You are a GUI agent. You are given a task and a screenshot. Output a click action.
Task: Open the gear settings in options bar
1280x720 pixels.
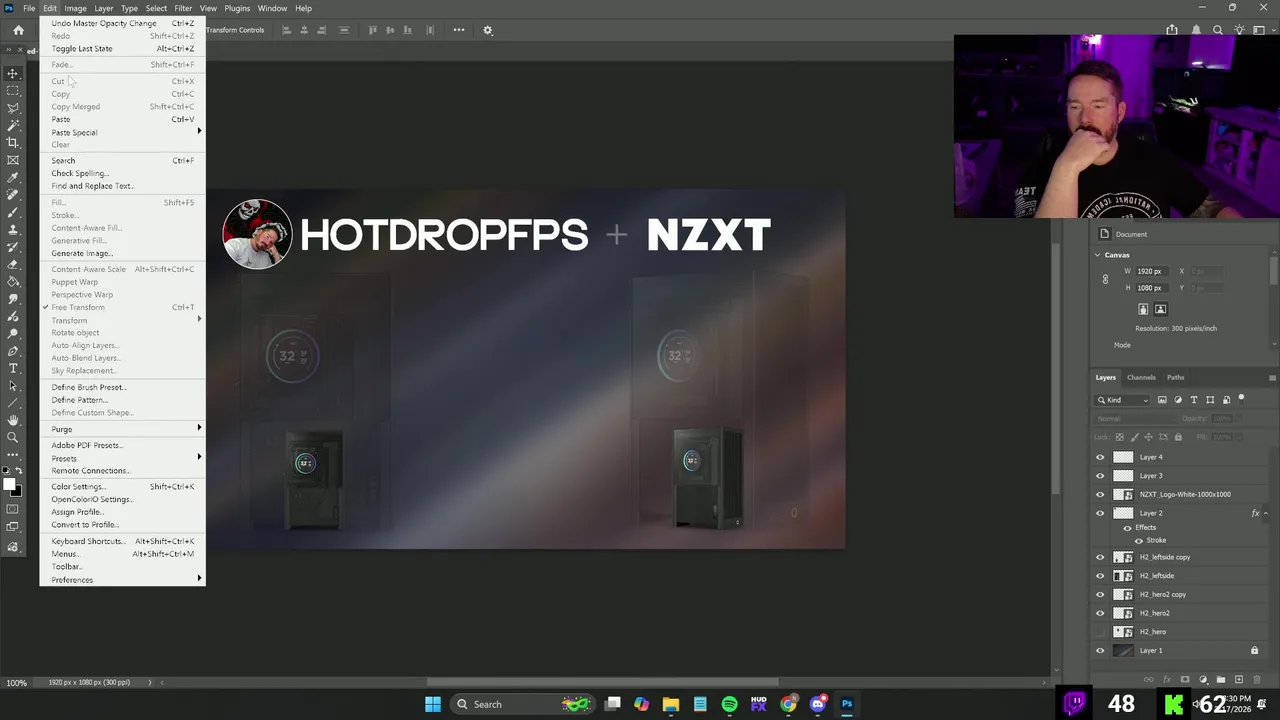point(488,30)
